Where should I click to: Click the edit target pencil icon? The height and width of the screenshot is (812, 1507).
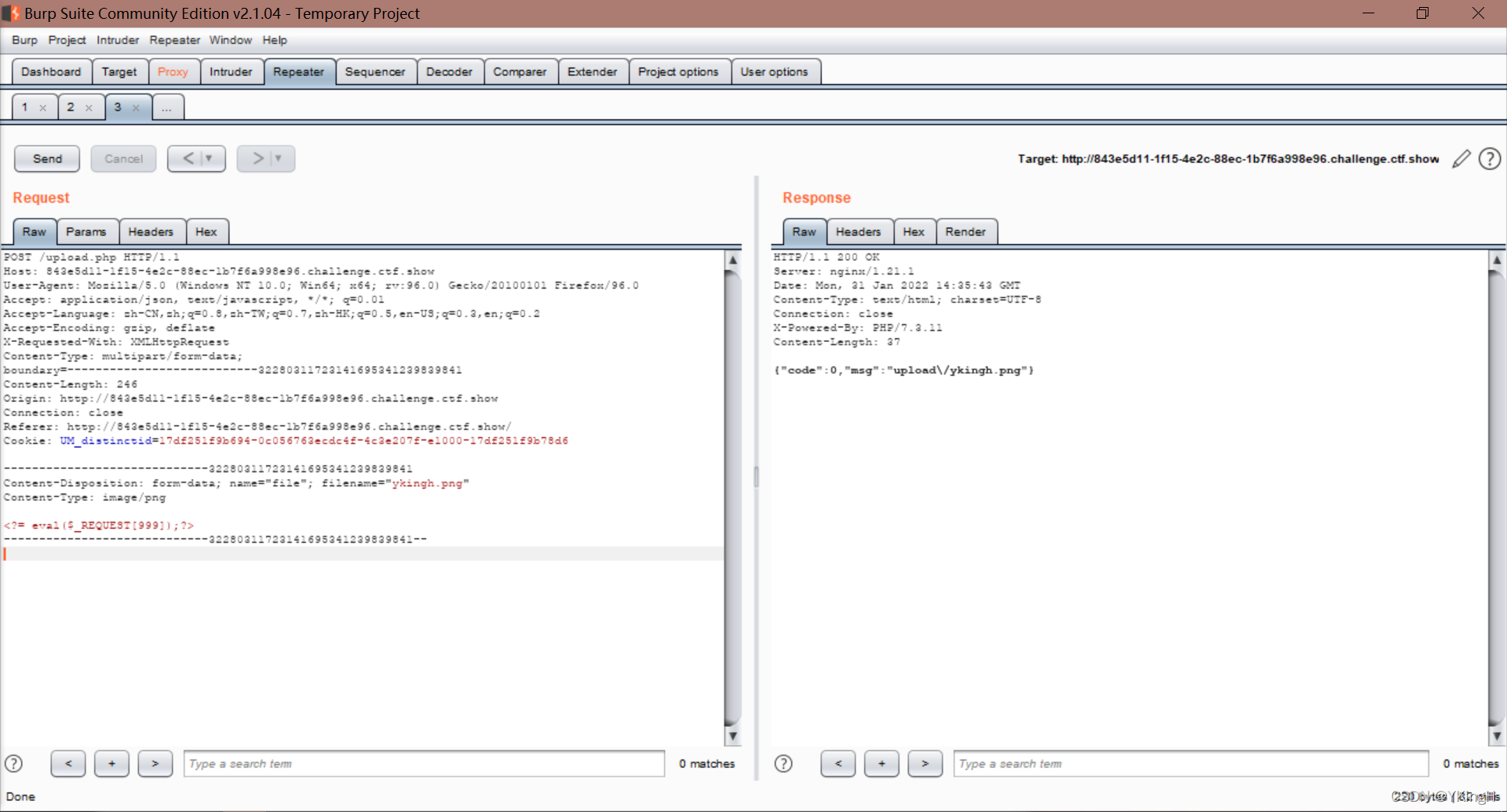pyautogui.click(x=1461, y=159)
